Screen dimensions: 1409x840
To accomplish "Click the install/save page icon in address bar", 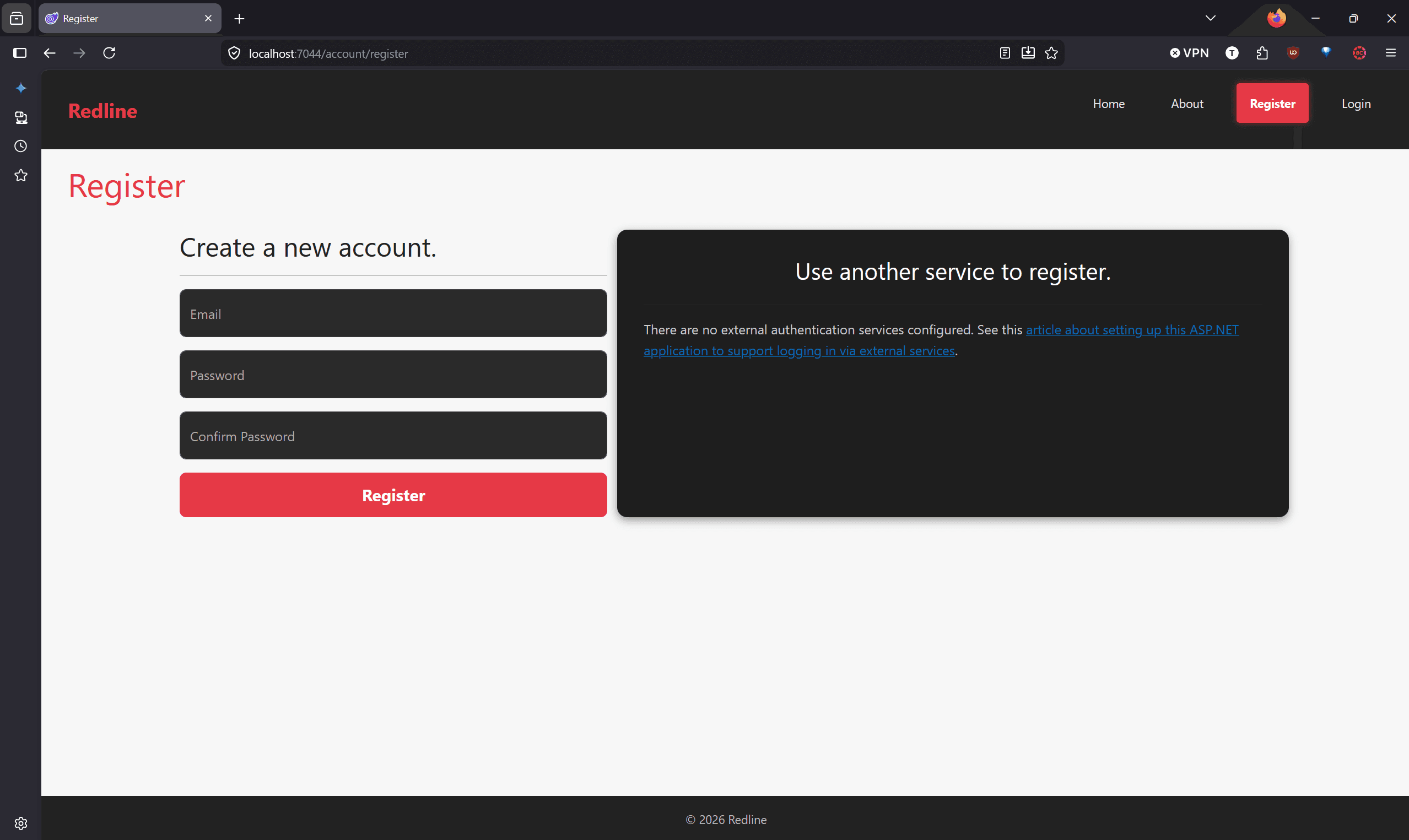I will coord(1028,53).
